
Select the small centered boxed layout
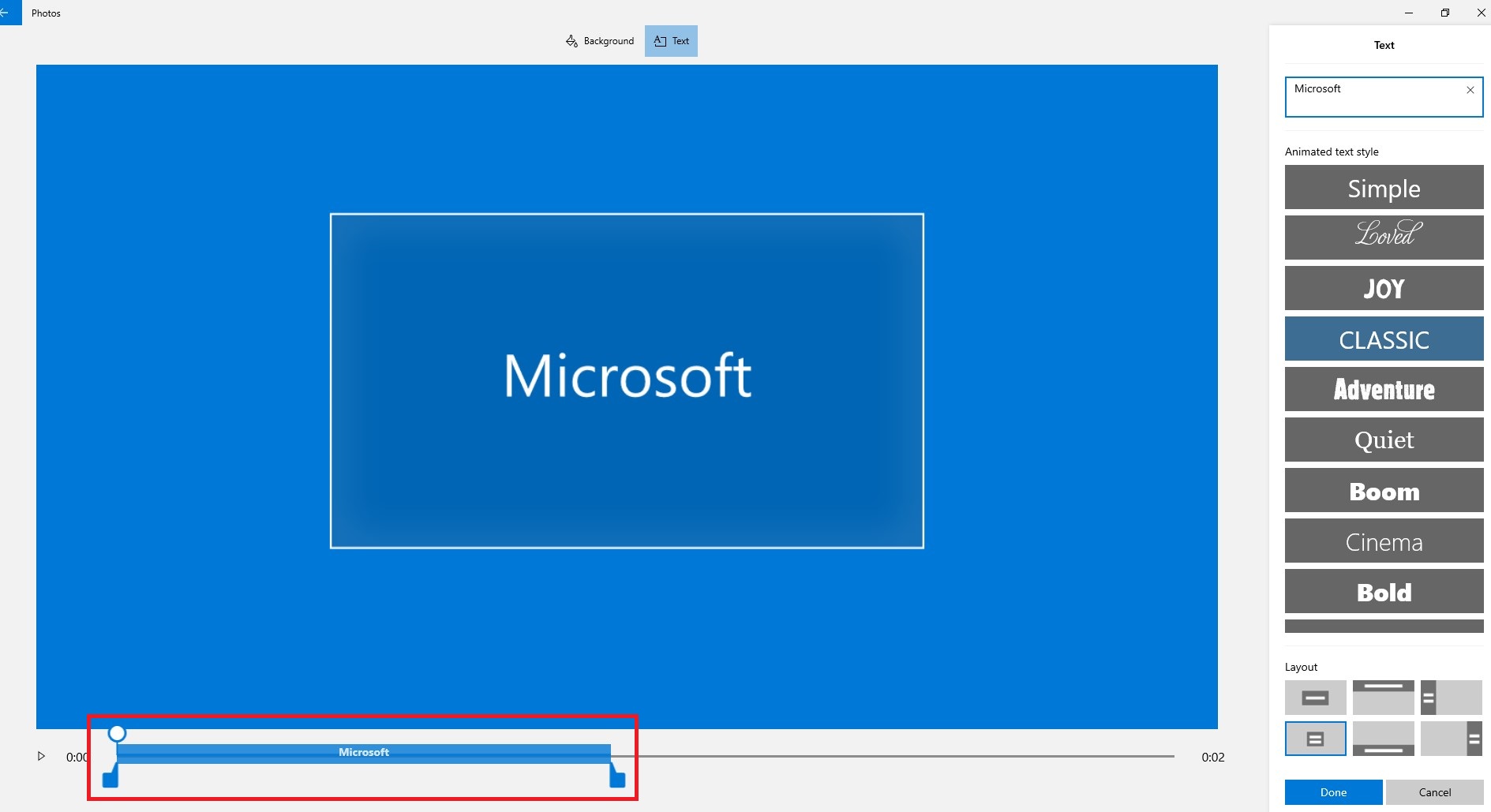click(1315, 739)
